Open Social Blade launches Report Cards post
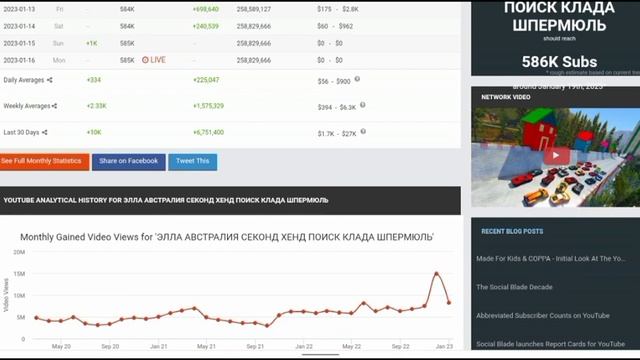Viewport: 640px width, 360px height. click(551, 344)
